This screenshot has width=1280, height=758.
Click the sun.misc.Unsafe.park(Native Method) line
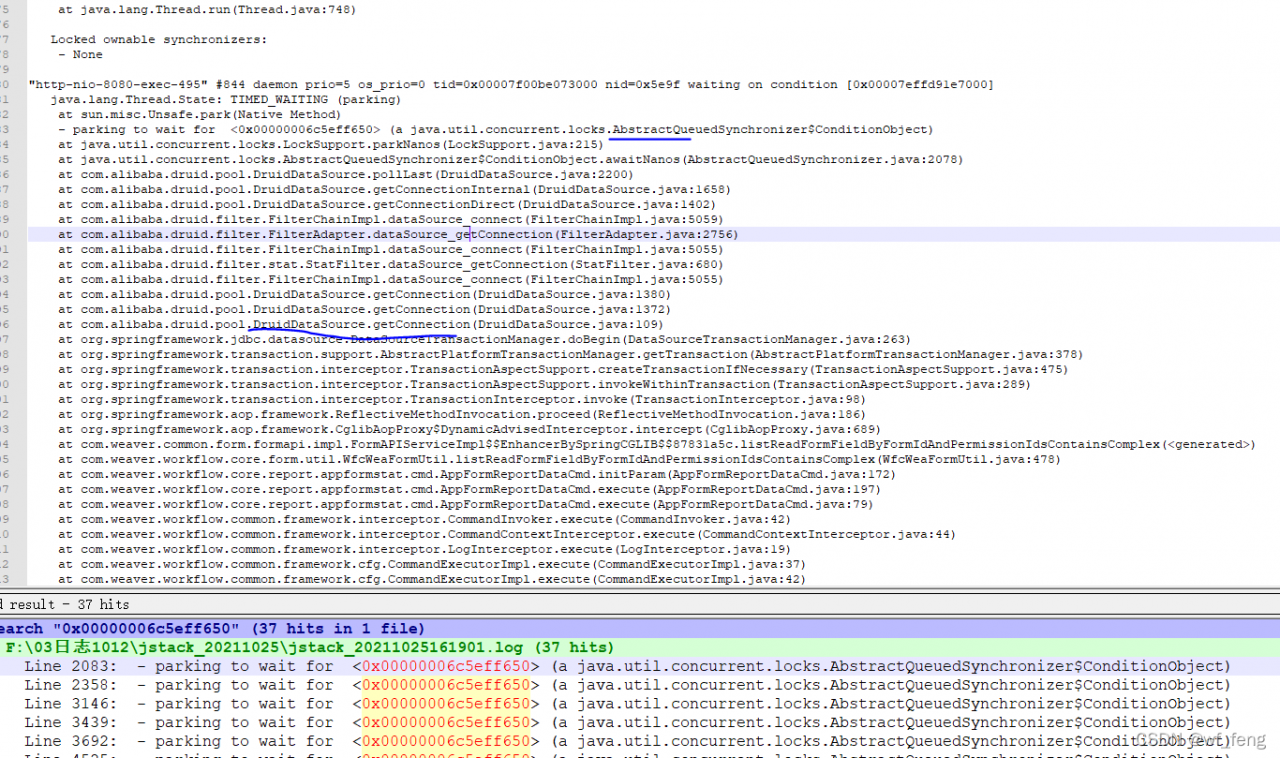pos(199,114)
